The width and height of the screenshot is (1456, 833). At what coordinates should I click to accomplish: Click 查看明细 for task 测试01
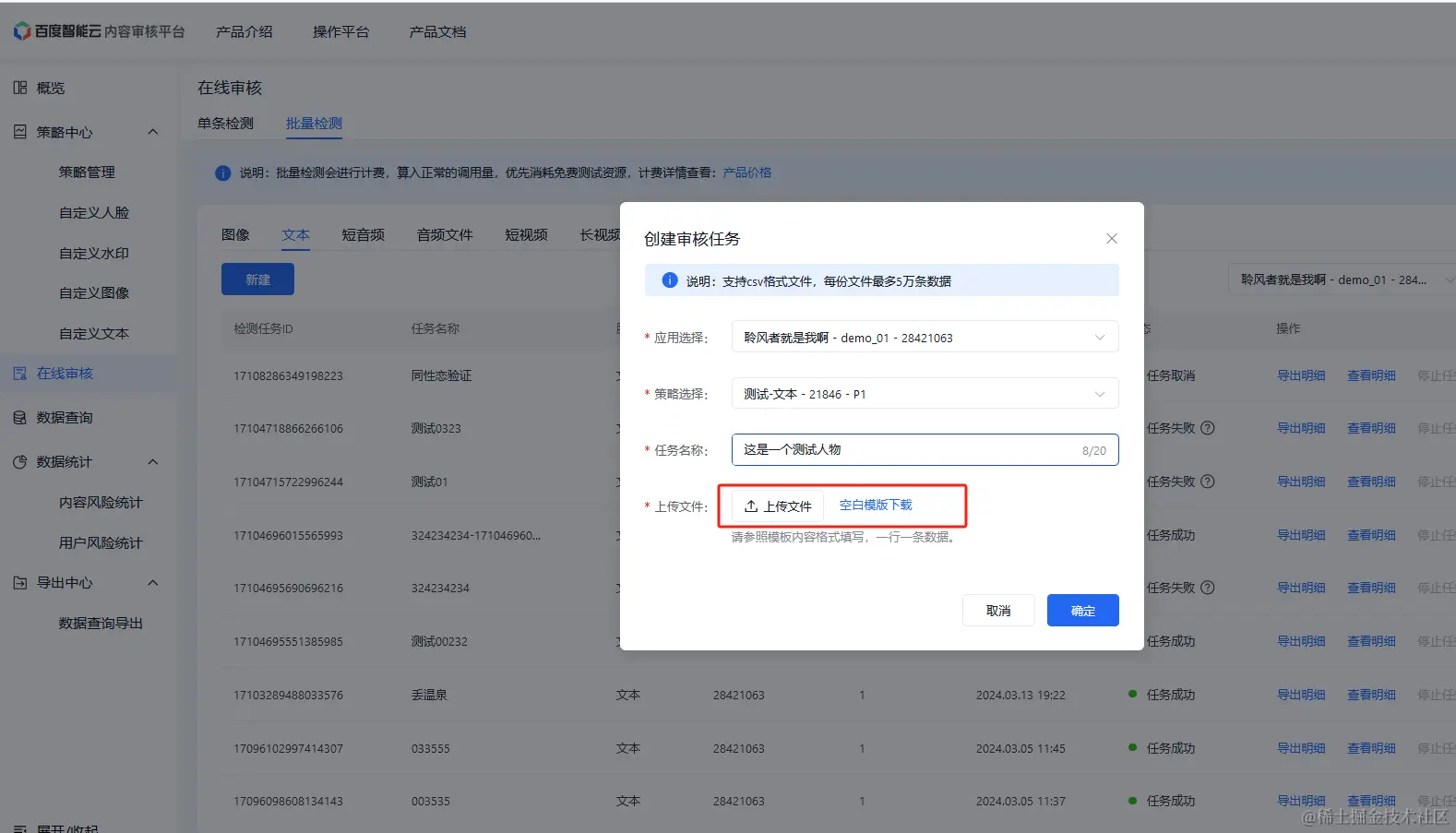(x=1371, y=482)
